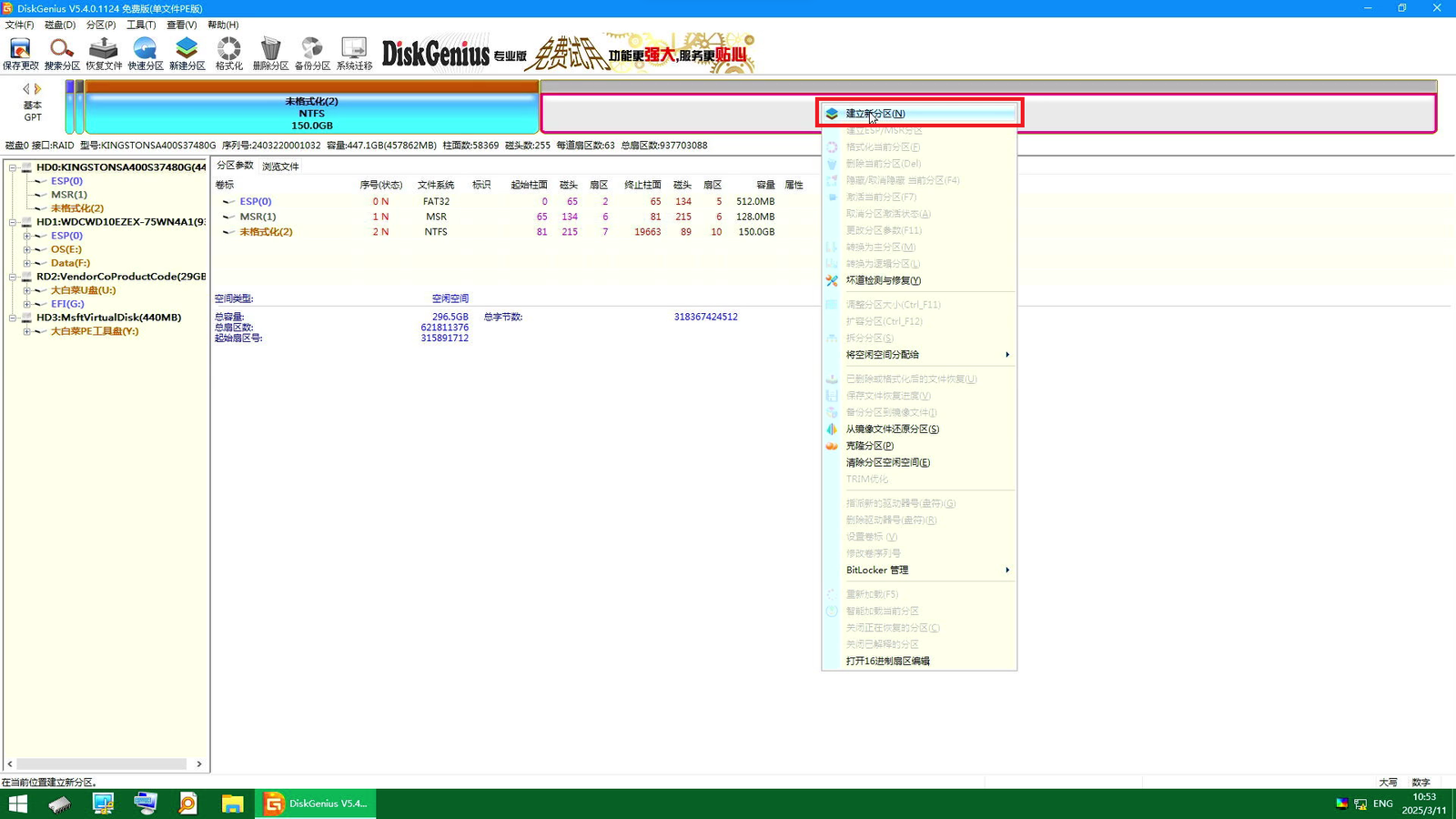The image size is (1456, 819).
Task: Click the 删除分区 delete partition icon
Action: click(270, 54)
